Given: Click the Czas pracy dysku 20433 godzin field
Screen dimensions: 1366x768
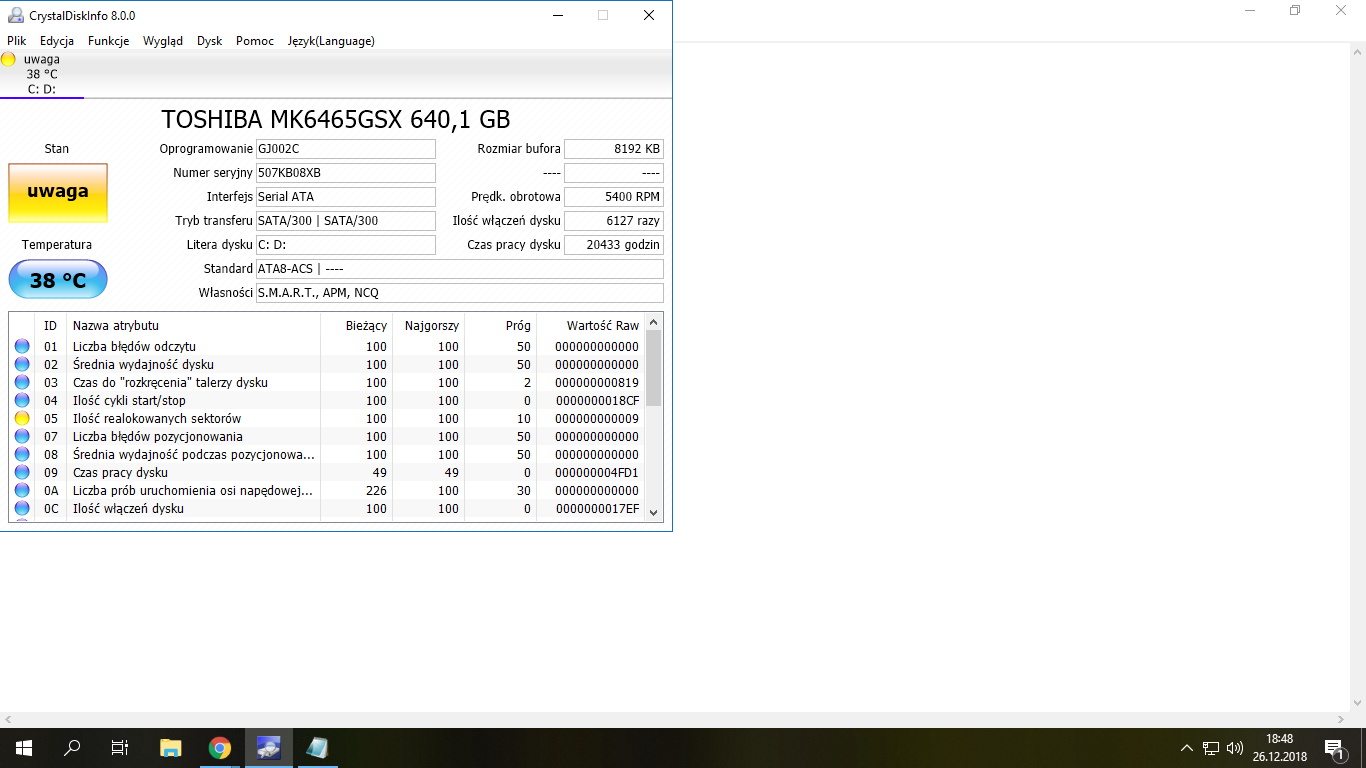Looking at the screenshot, I should pos(614,245).
